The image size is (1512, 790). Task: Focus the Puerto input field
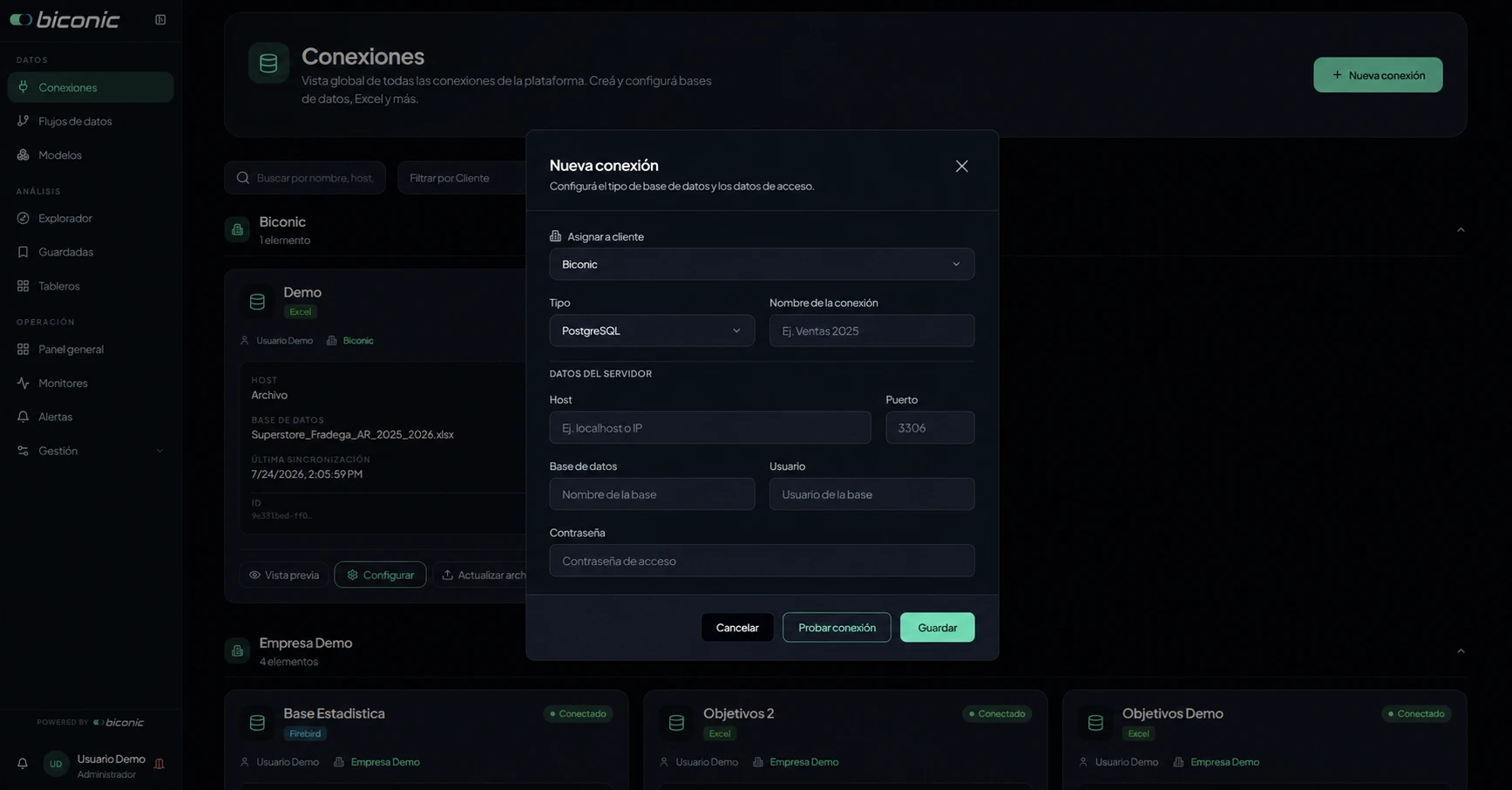tap(930, 427)
